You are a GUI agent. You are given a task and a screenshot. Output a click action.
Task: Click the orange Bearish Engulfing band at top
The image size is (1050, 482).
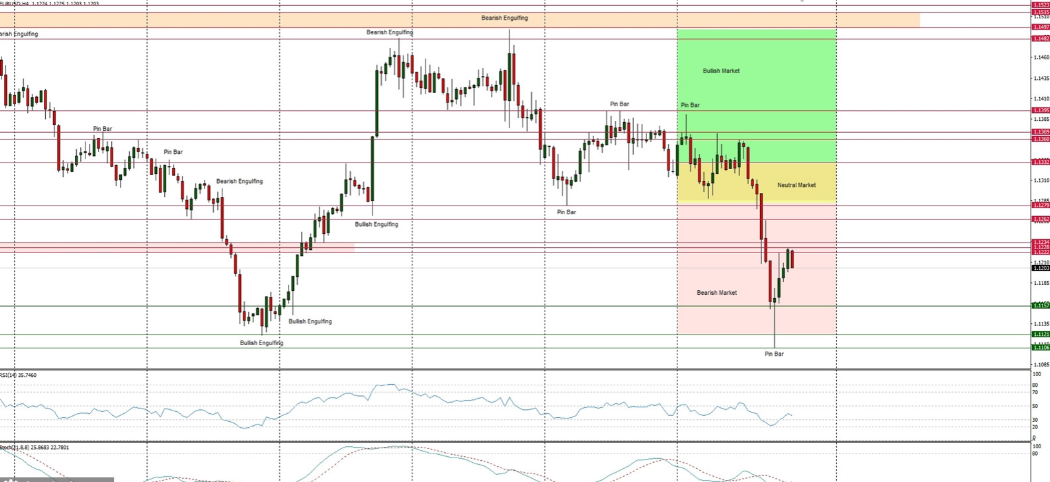coord(300,19)
